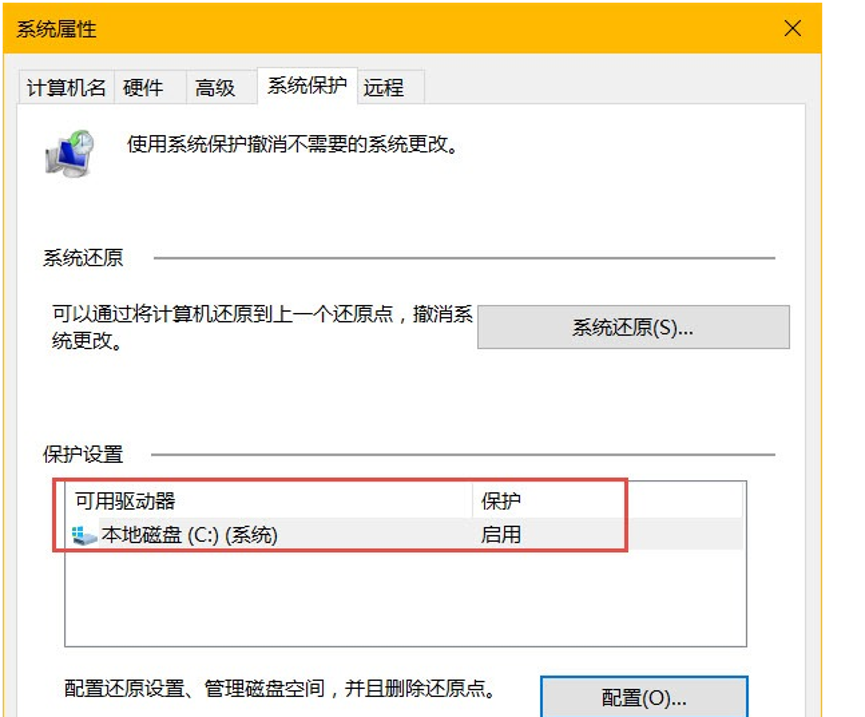
Task: Close the 系统属性 dialog
Action: [x=792, y=28]
